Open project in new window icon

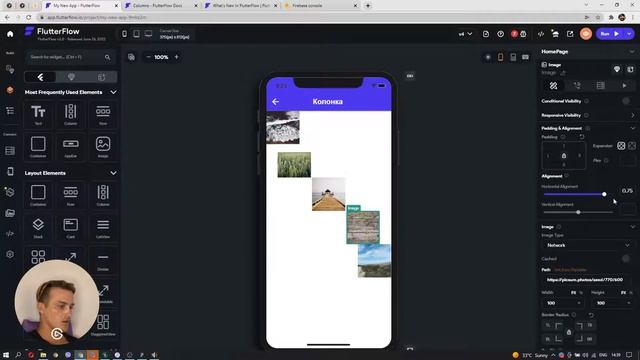click(x=570, y=34)
